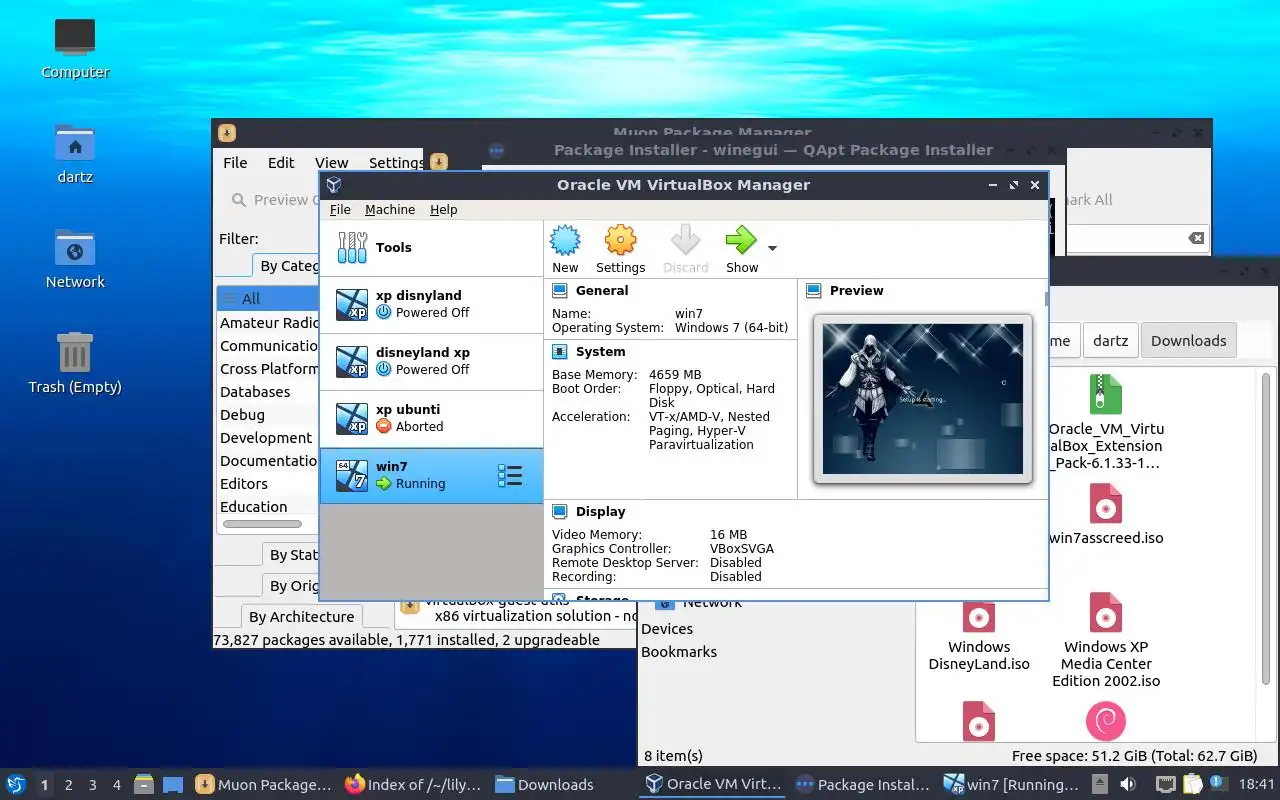
Task: Click file manager vertical scrollbar
Action: [x=1266, y=530]
